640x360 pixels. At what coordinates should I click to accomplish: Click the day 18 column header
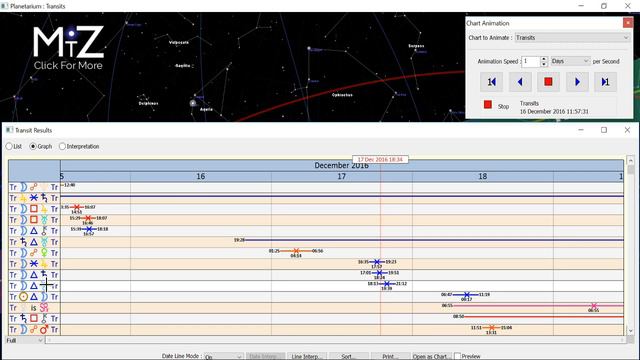pyautogui.click(x=482, y=176)
